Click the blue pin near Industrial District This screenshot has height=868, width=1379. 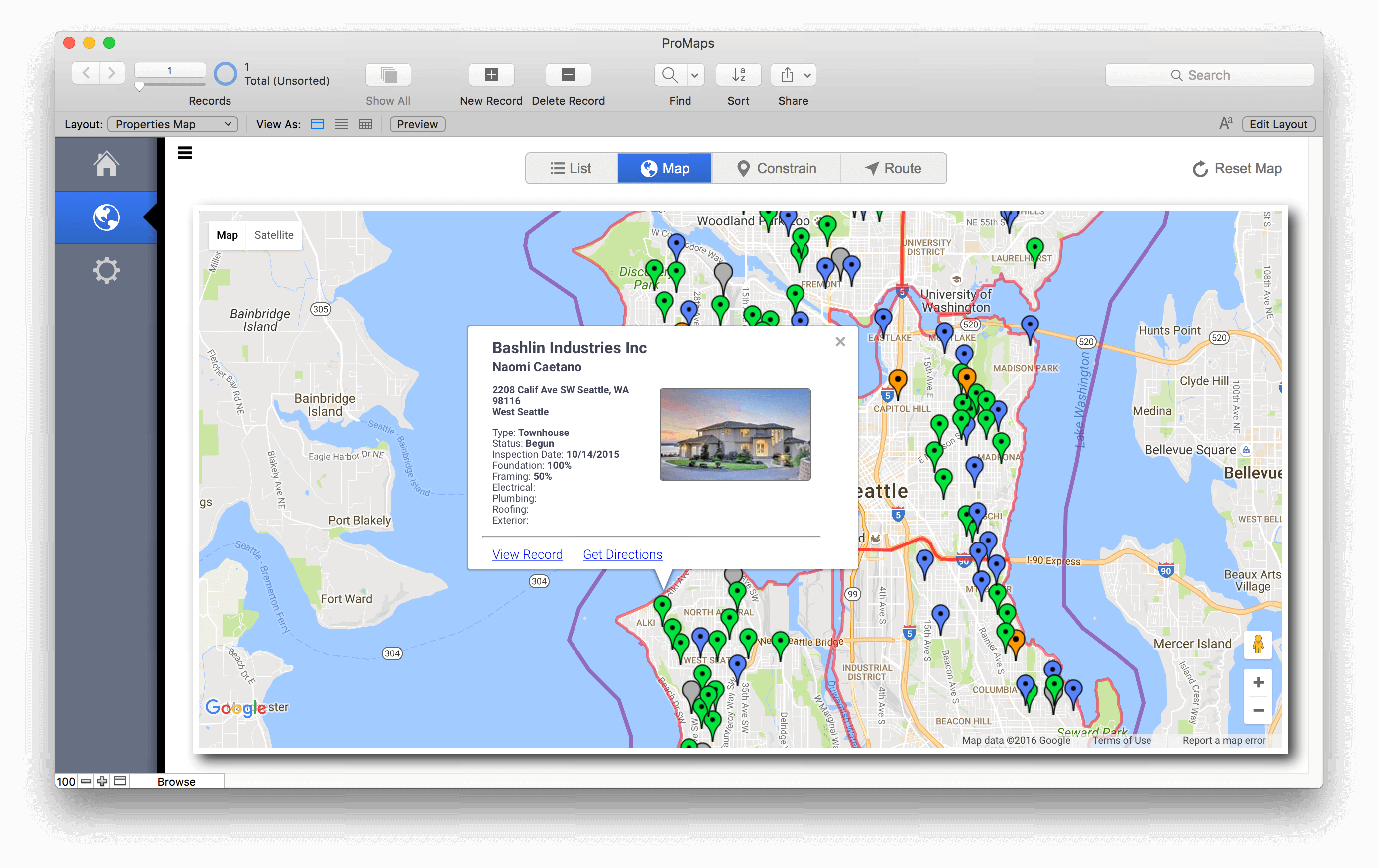(940, 617)
